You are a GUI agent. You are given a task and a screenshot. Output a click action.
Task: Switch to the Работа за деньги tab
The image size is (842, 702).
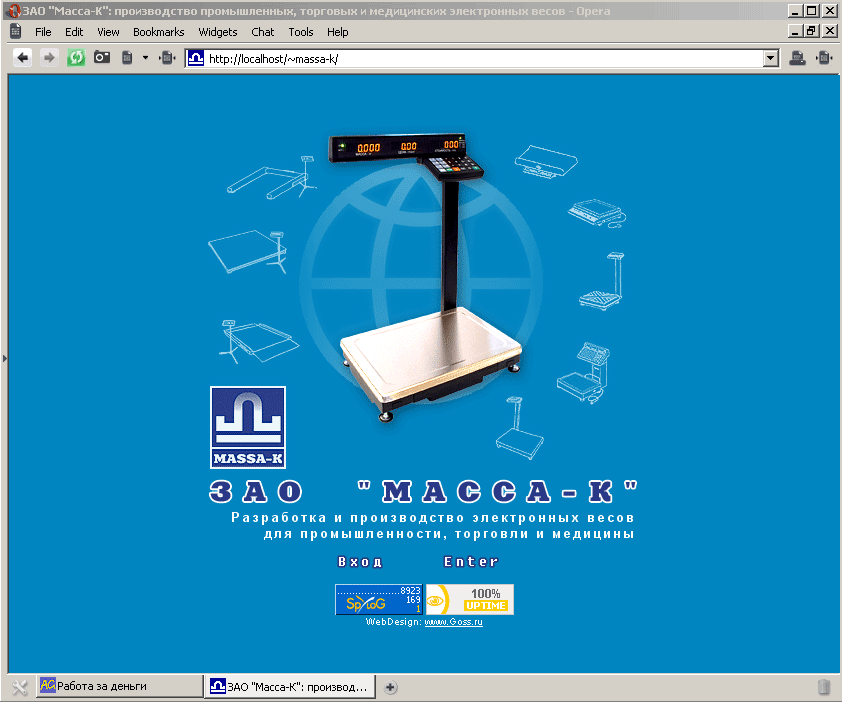[119, 686]
